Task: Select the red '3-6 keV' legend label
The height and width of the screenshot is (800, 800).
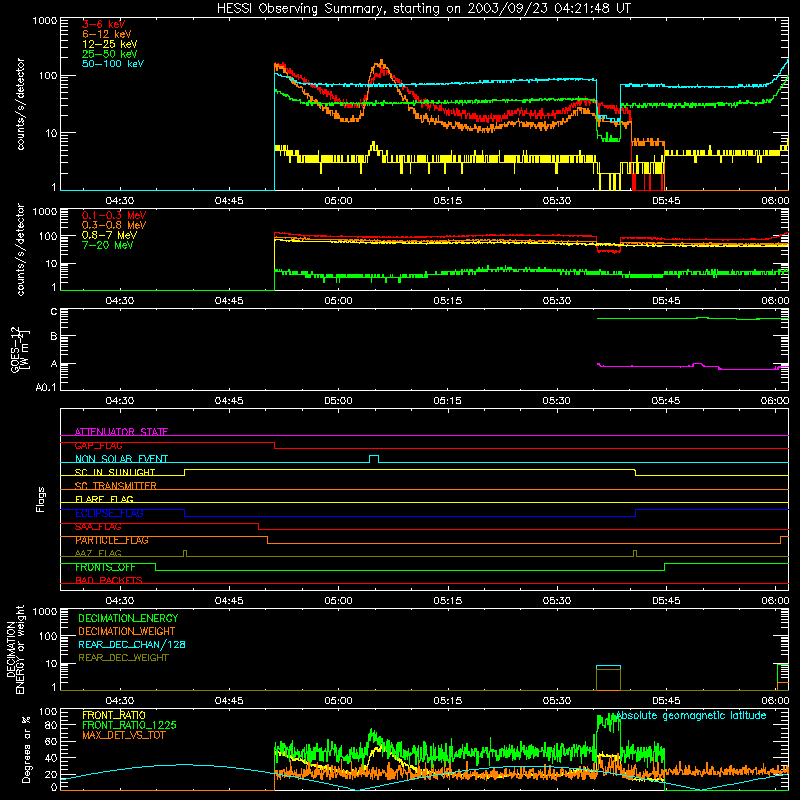Action: pyautogui.click(x=104, y=24)
